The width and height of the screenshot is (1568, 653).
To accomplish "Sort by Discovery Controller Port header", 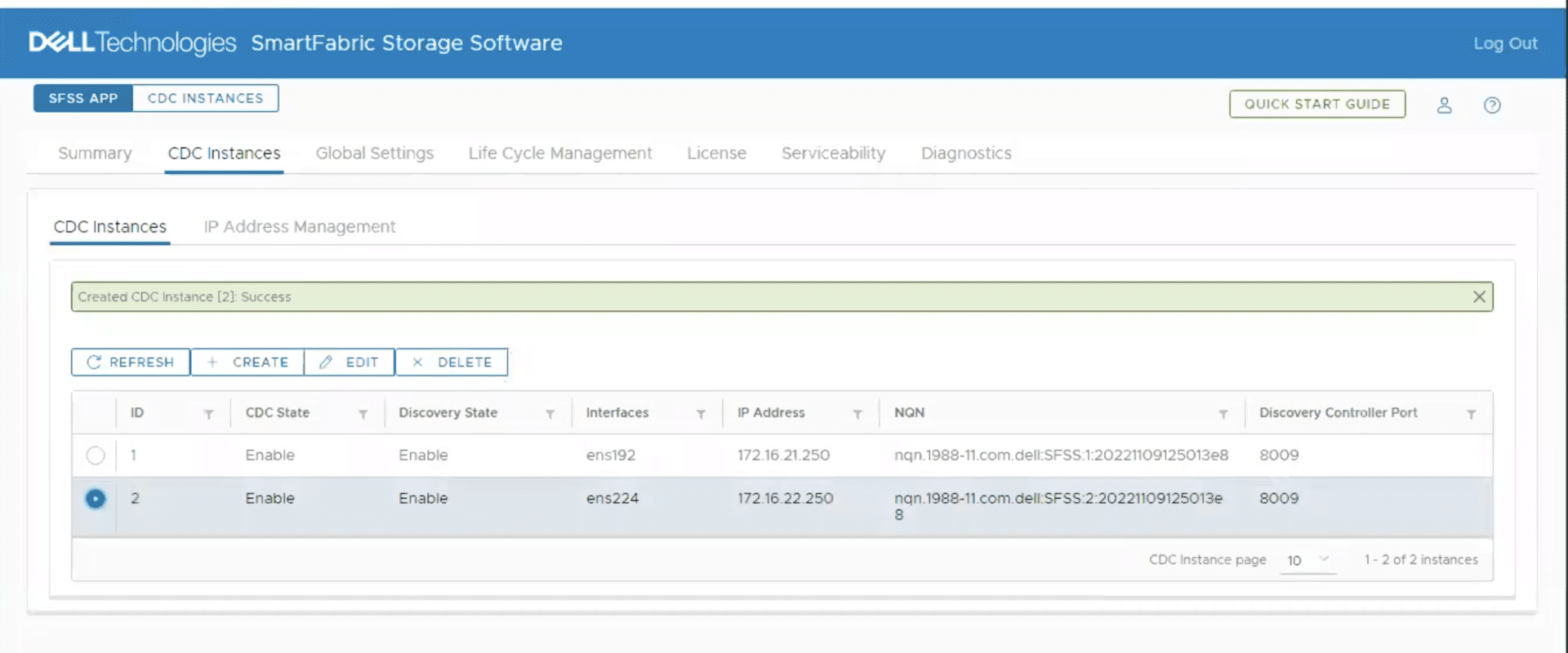I will (1338, 413).
